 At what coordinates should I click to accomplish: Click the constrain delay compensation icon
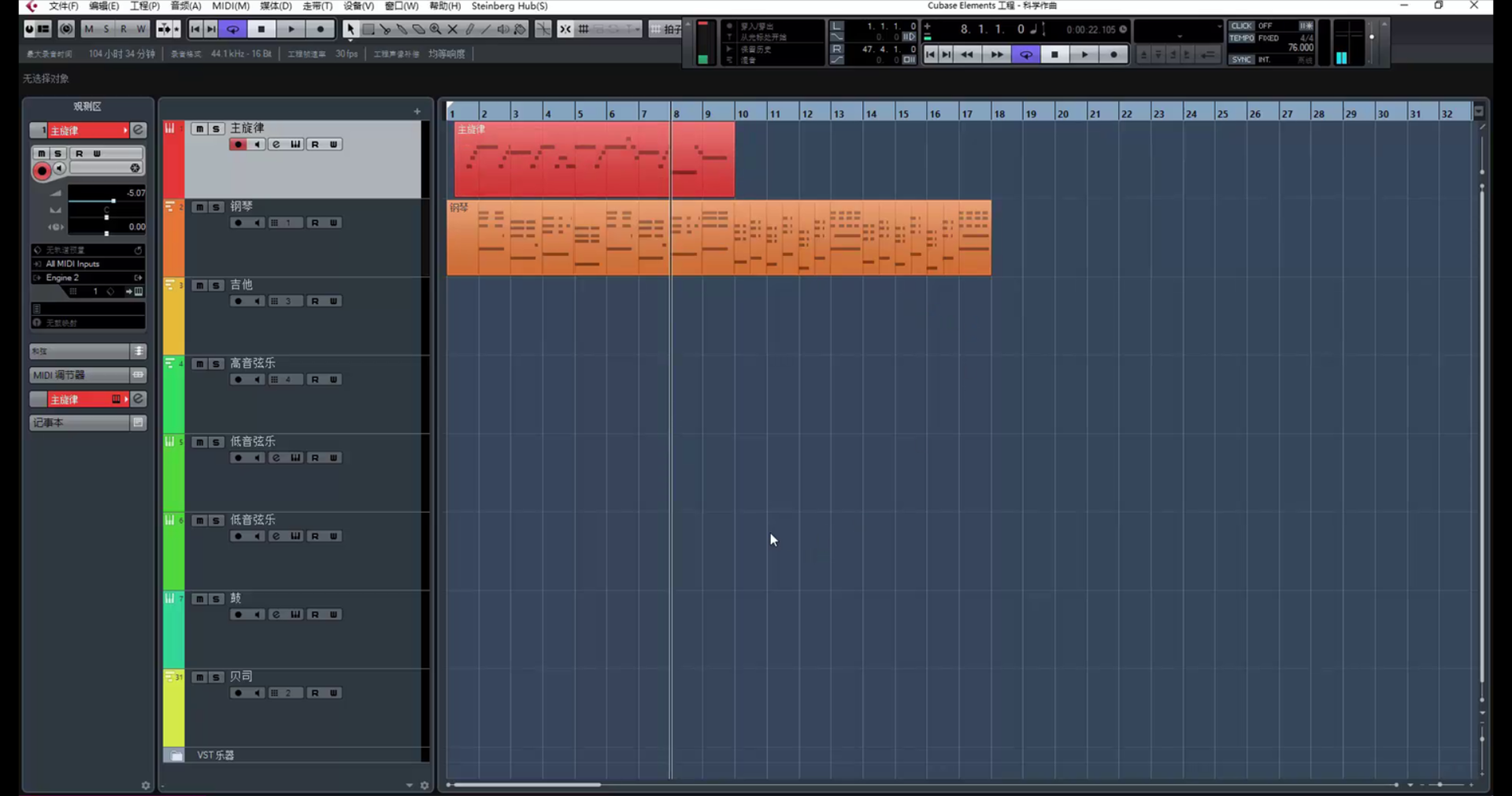click(x=66, y=29)
